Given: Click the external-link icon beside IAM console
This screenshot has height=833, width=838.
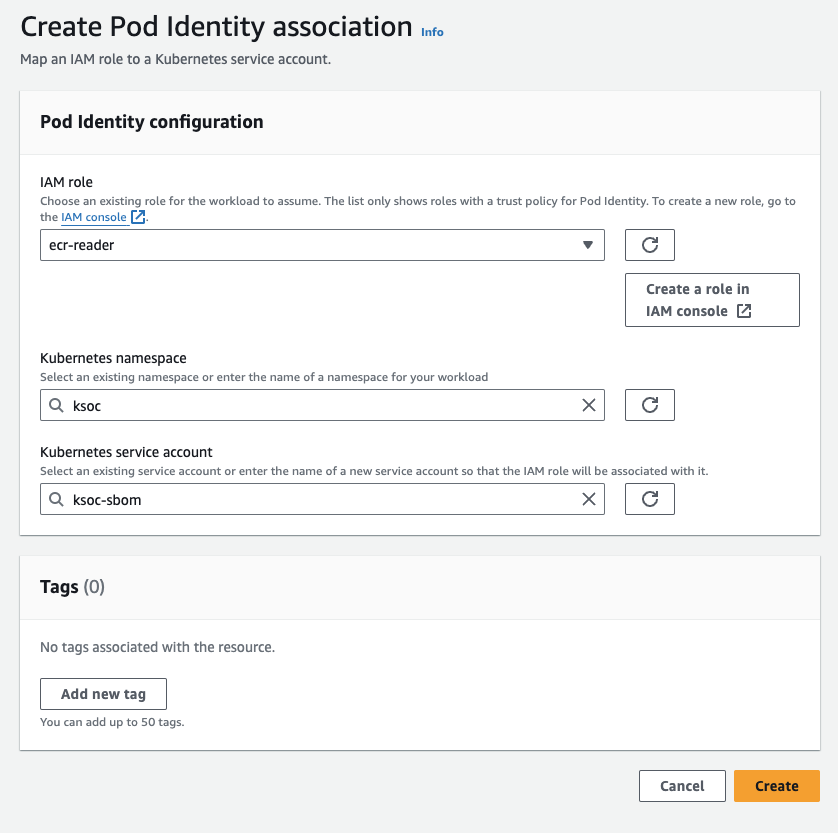Looking at the screenshot, I should 136,216.
